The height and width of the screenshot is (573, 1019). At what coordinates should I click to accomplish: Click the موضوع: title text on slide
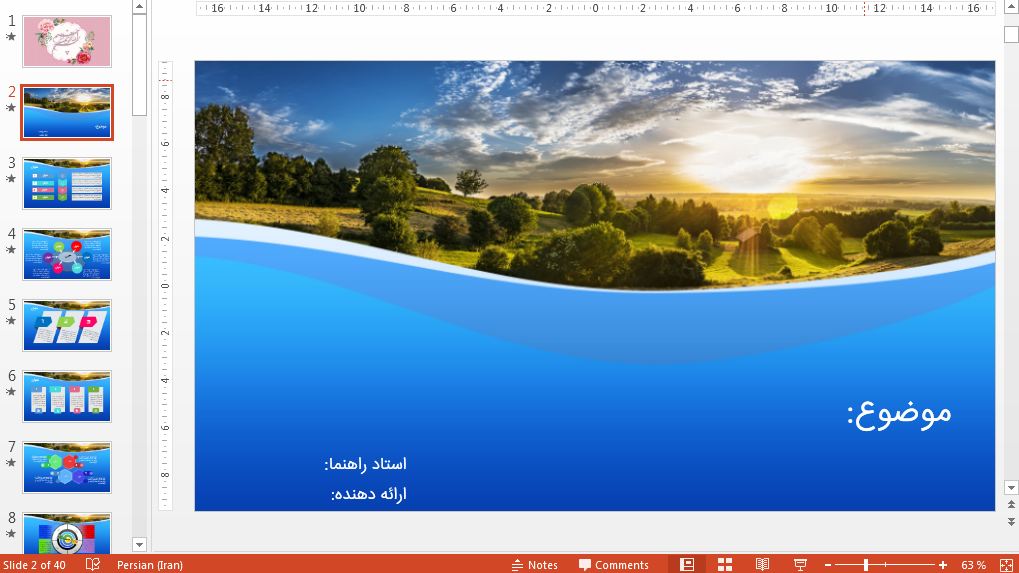click(x=899, y=413)
